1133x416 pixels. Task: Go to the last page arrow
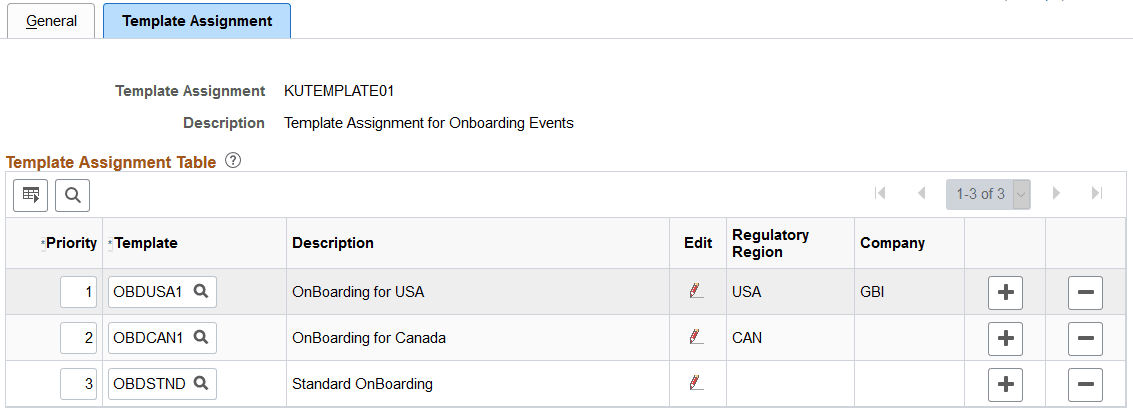click(x=1097, y=194)
